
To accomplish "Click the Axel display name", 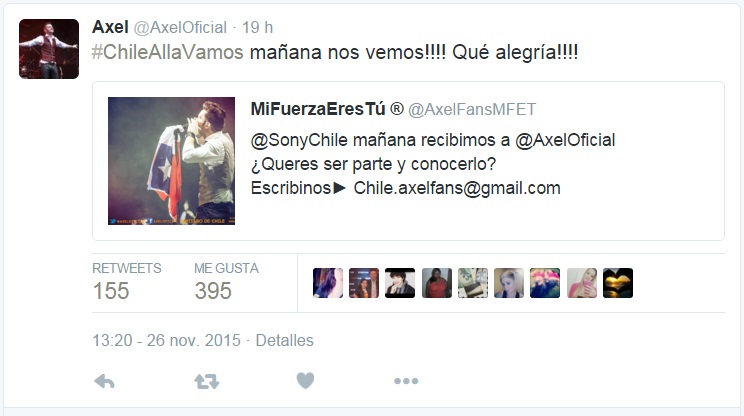I will 110,27.
